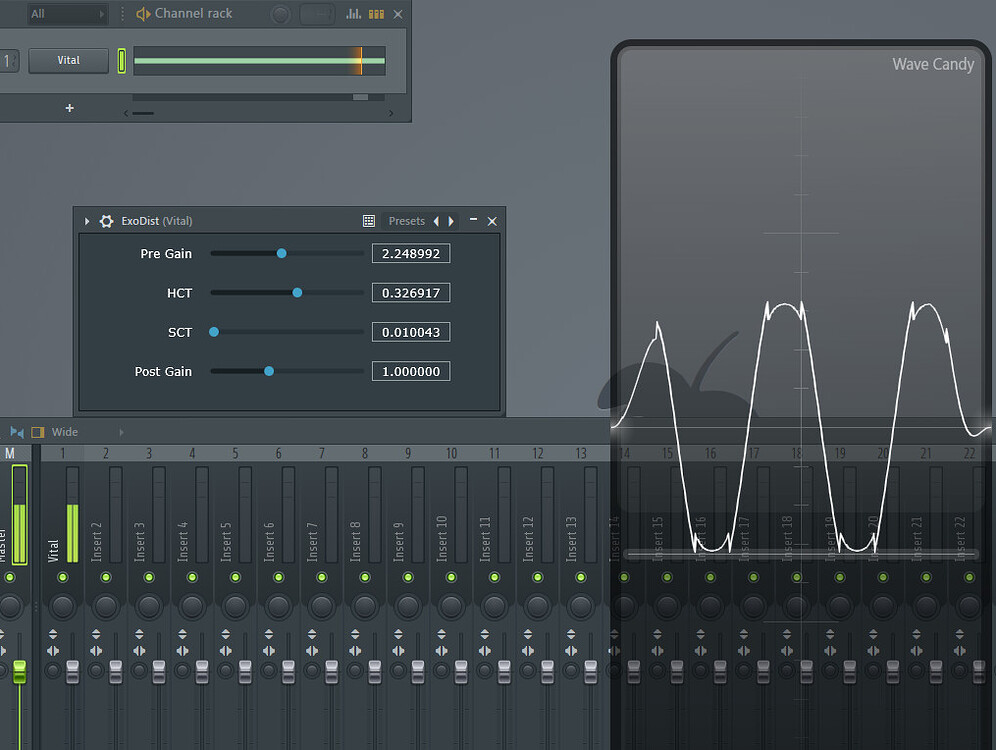Viewport: 996px width, 750px height.
Task: Mute the Vital mixer track's green light
Action: [x=63, y=577]
